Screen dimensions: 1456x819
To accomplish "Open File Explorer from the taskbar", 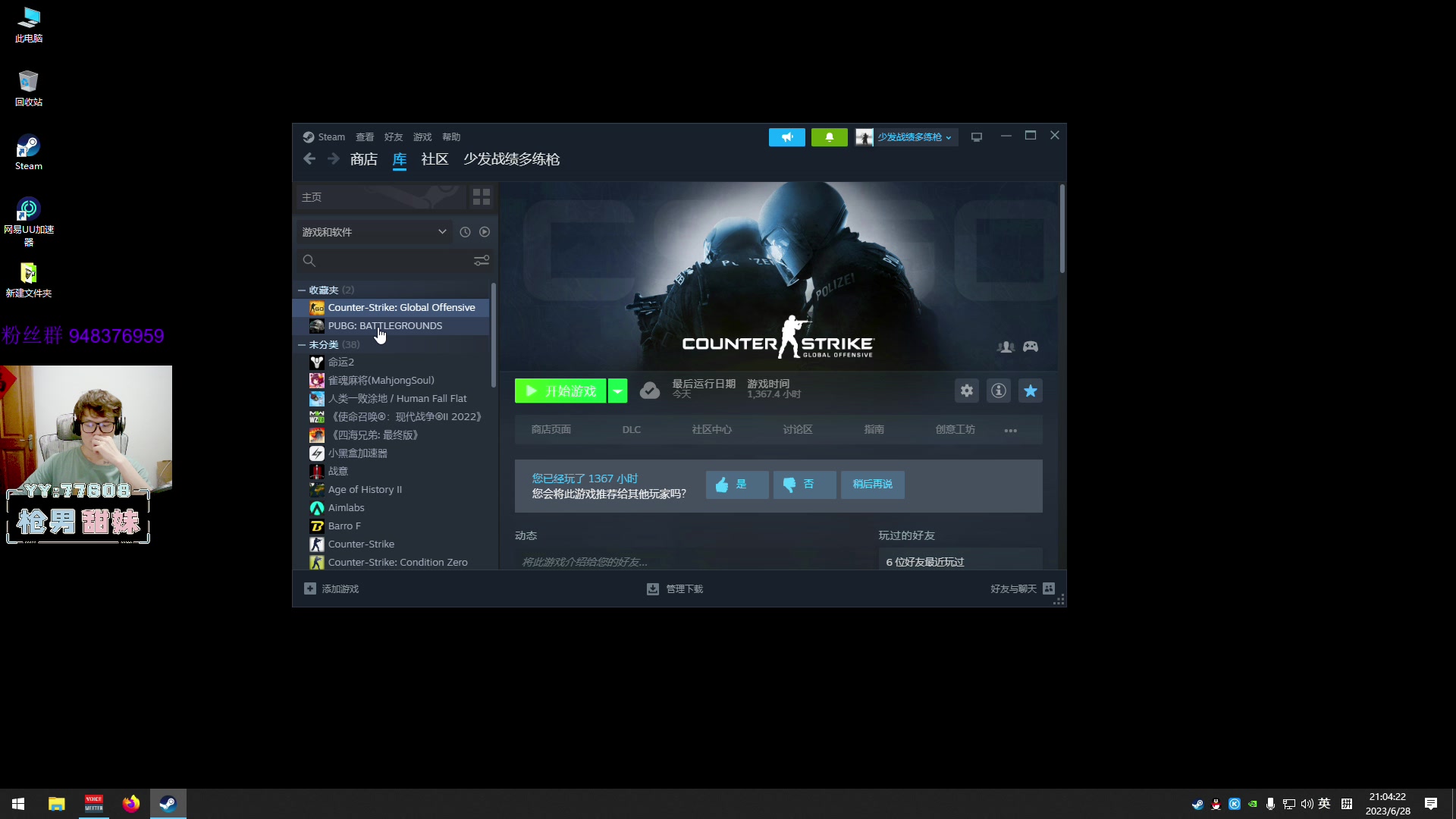I will [x=57, y=804].
